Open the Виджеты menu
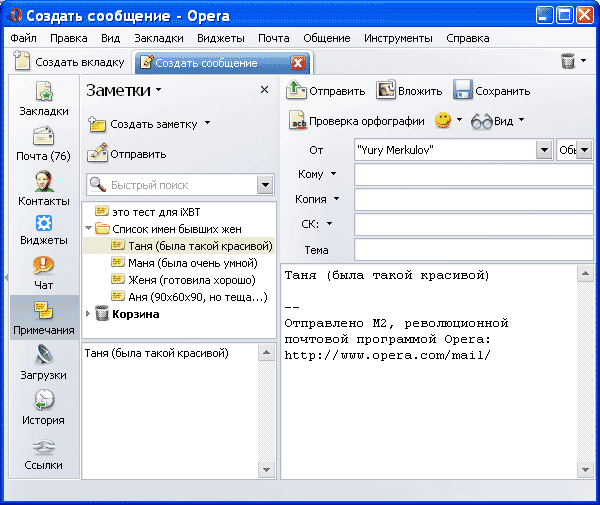The image size is (600, 505). (221, 38)
